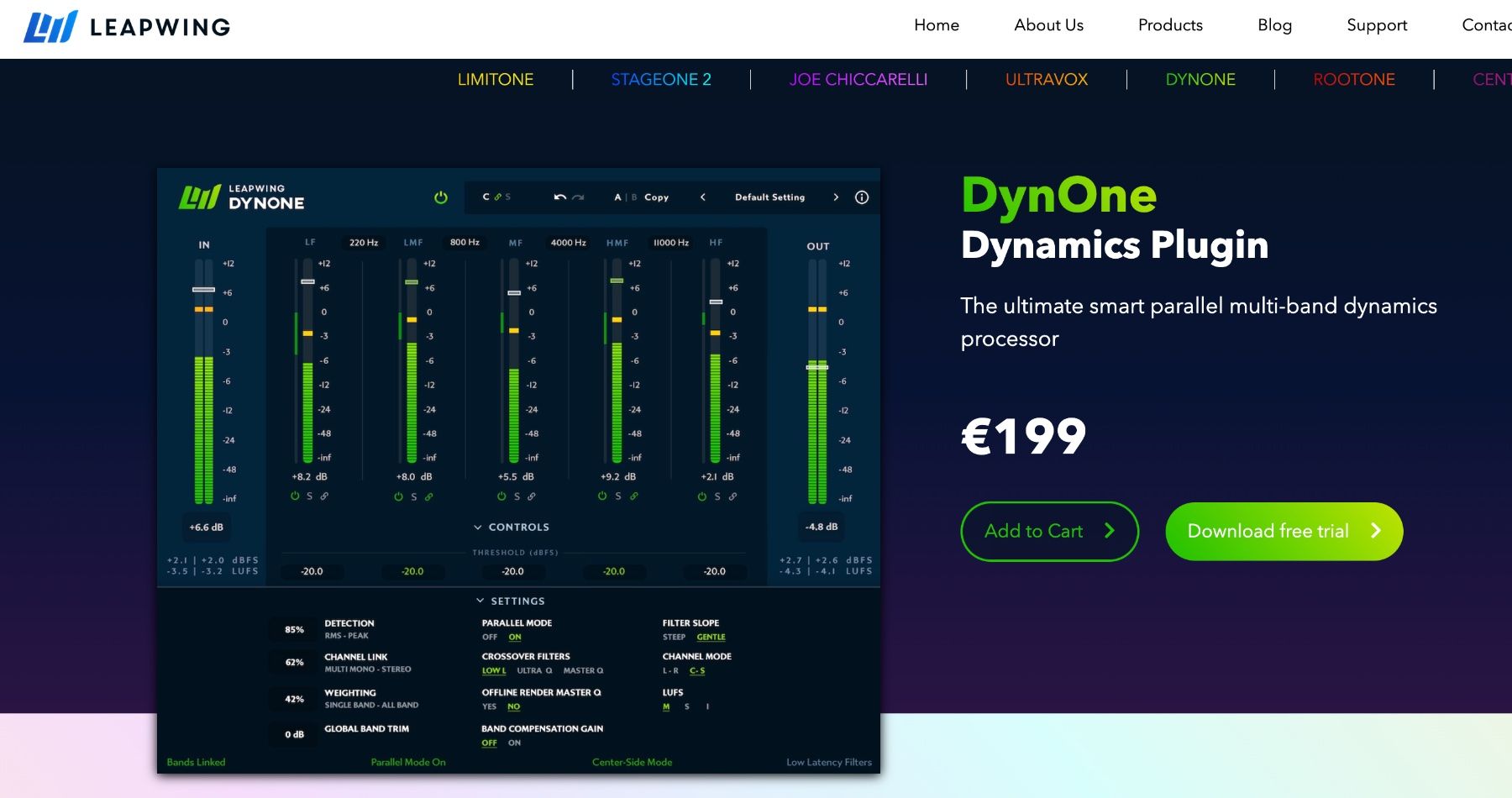Collapse the CONTROLS section chevron
Viewport: 1512px width, 798px height.
point(478,528)
